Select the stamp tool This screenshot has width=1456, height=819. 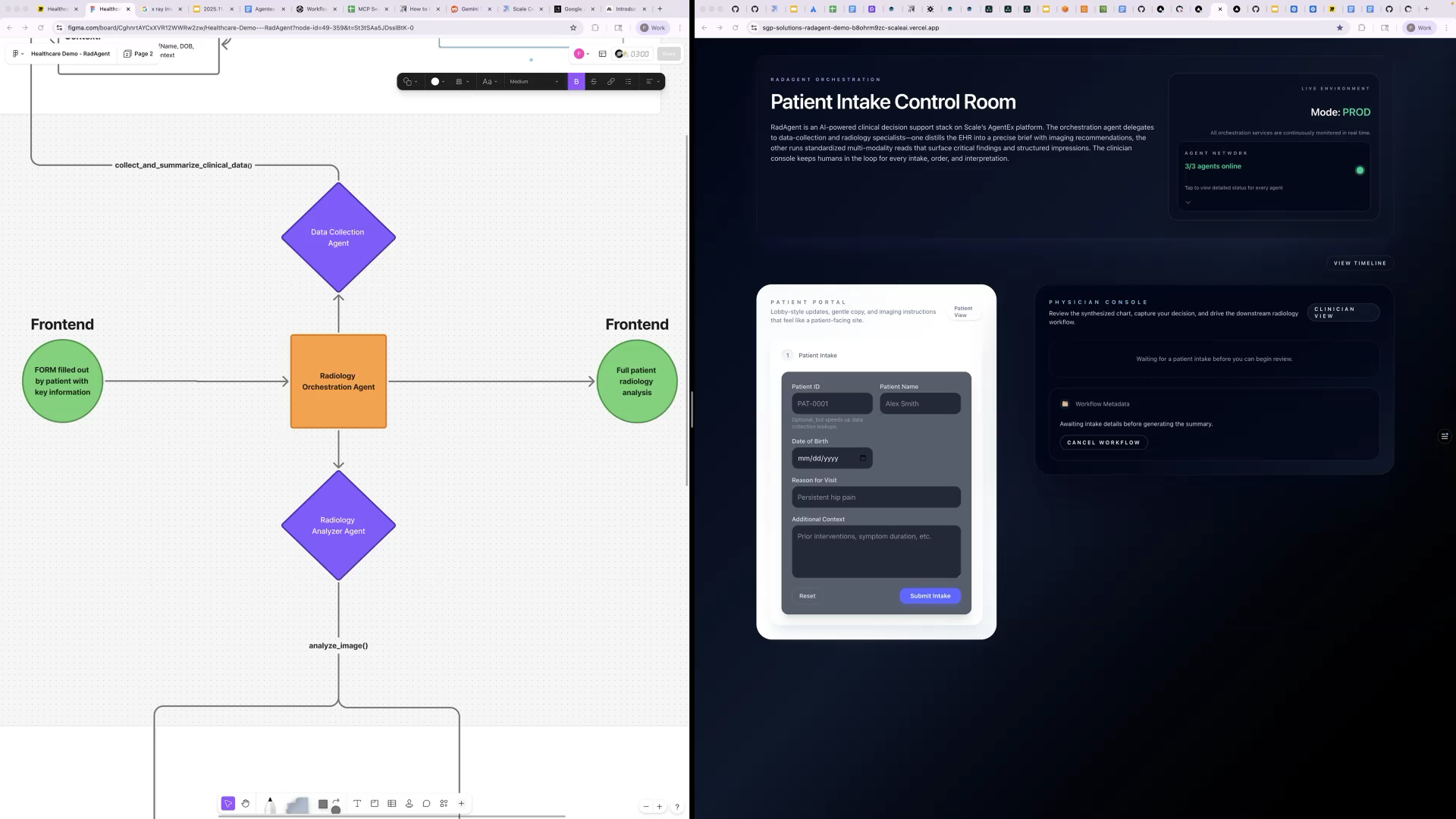click(409, 804)
